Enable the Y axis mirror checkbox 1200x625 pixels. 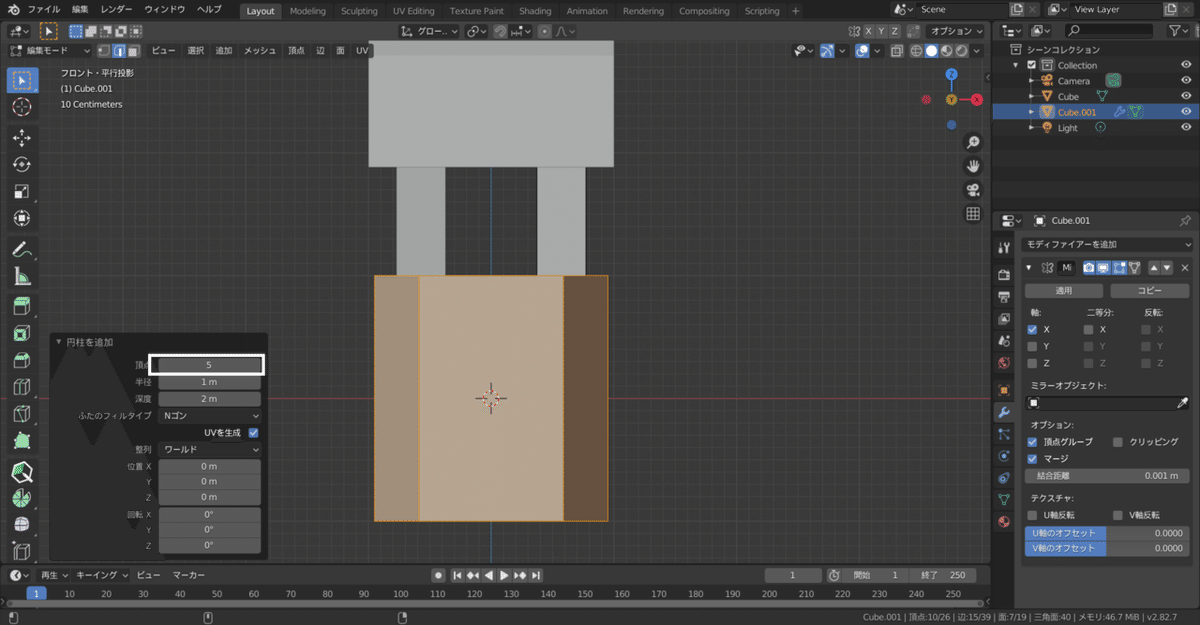click(x=1033, y=346)
